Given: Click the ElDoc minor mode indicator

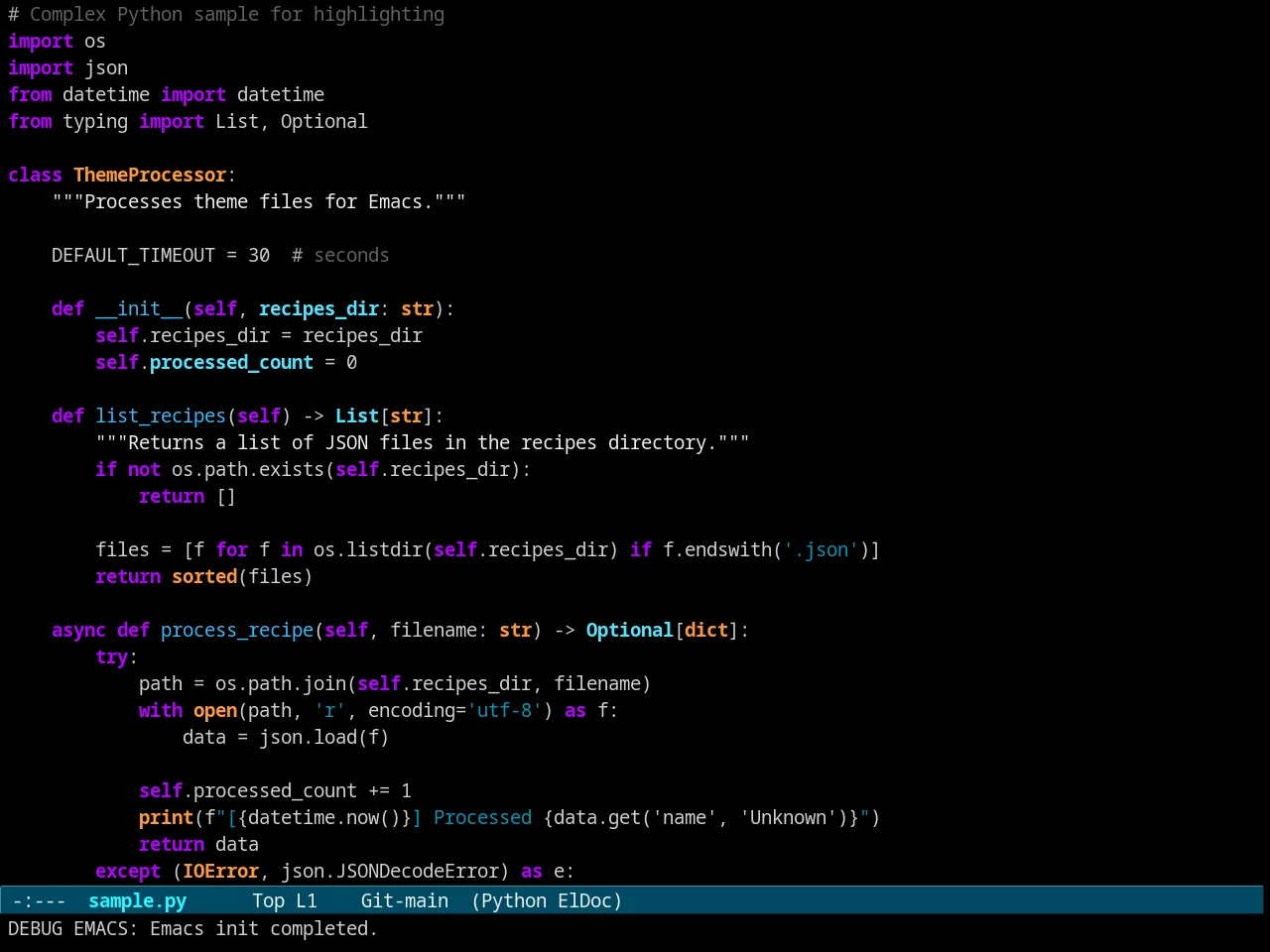Looking at the screenshot, I should [x=584, y=900].
